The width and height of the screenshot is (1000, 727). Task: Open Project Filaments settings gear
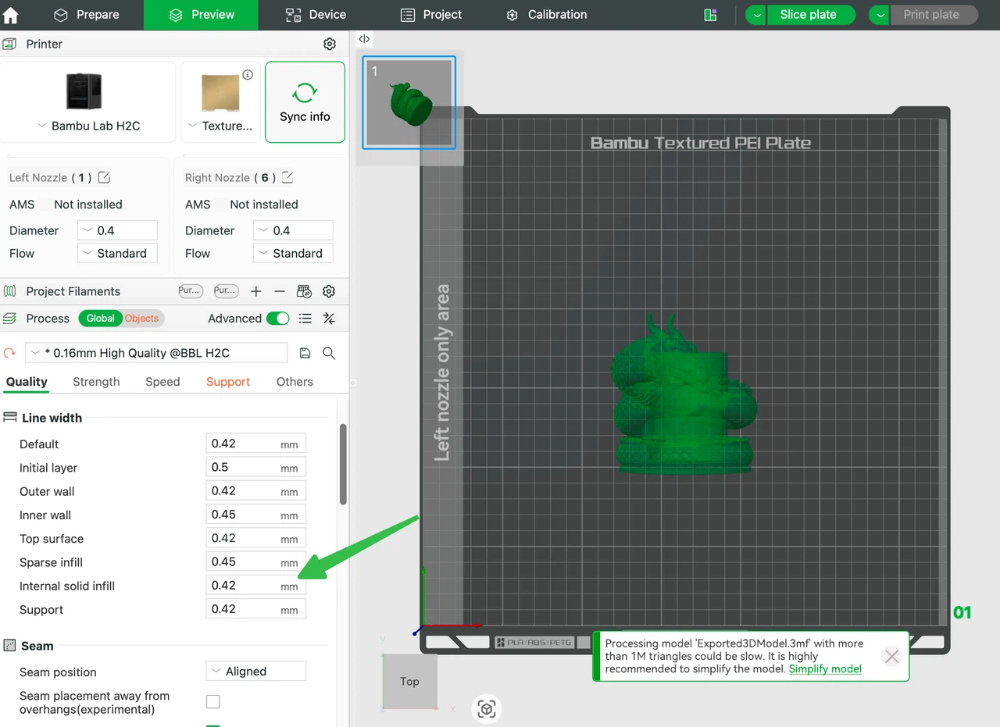[x=328, y=291]
